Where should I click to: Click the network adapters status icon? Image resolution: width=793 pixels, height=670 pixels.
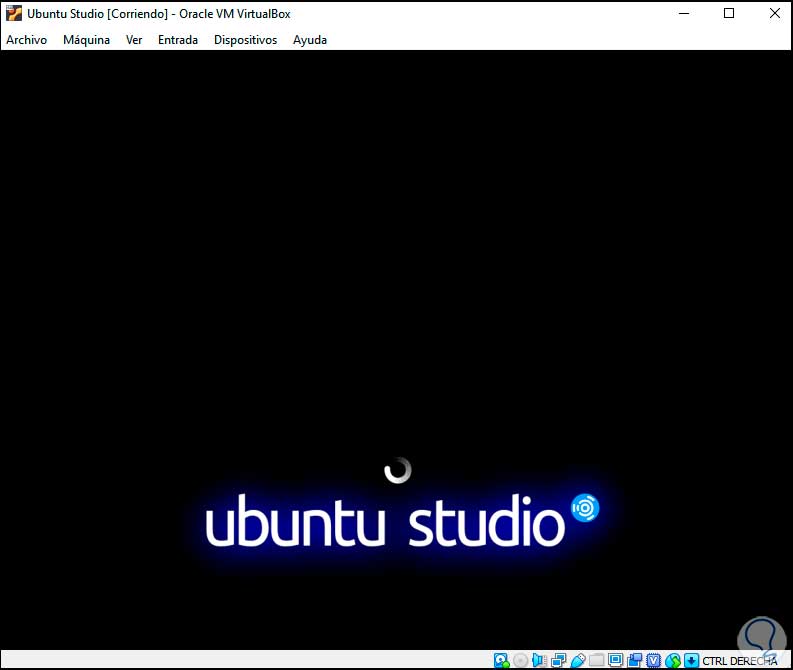[558, 660]
